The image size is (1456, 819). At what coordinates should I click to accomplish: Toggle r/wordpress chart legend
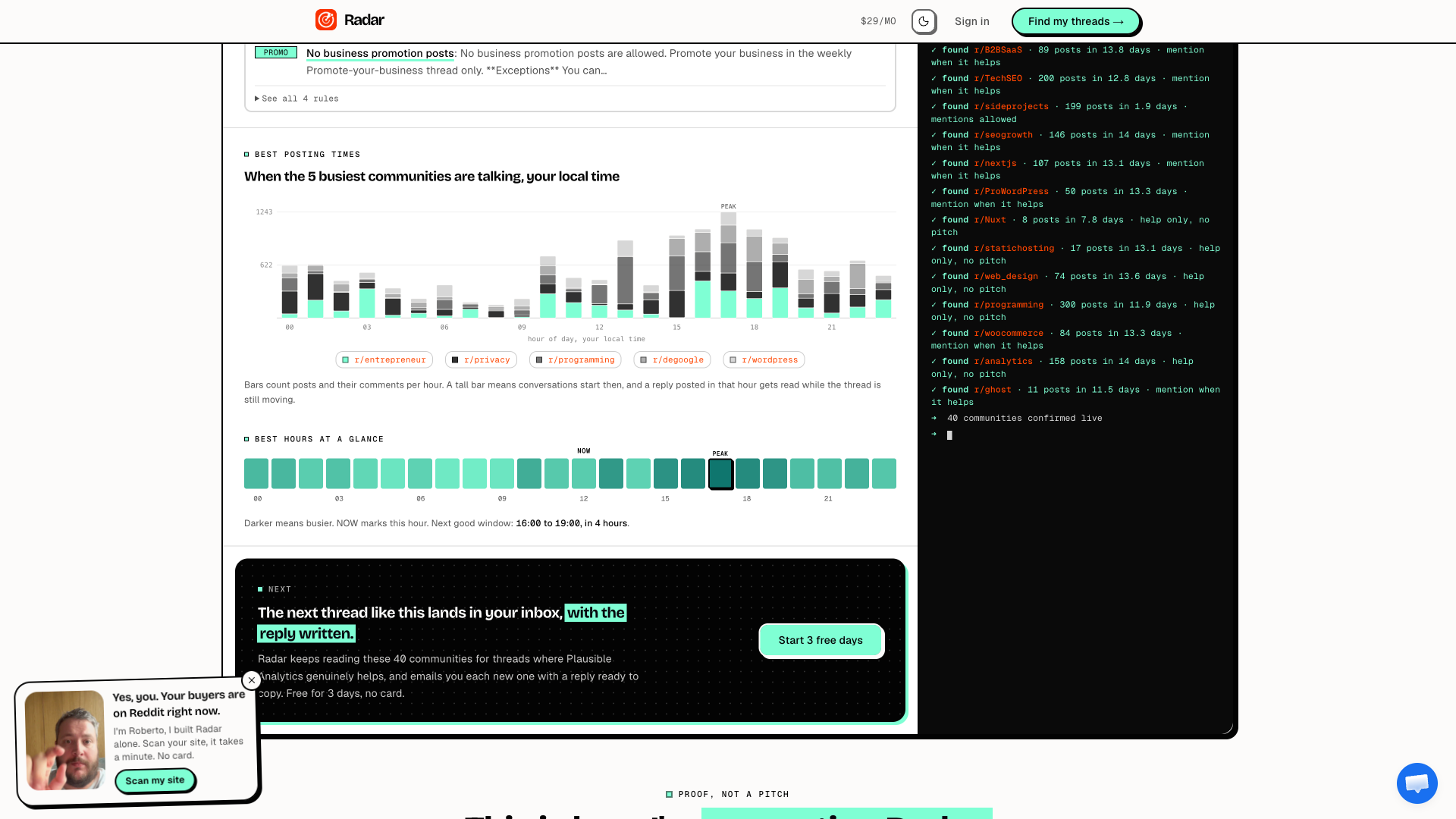pos(764,359)
